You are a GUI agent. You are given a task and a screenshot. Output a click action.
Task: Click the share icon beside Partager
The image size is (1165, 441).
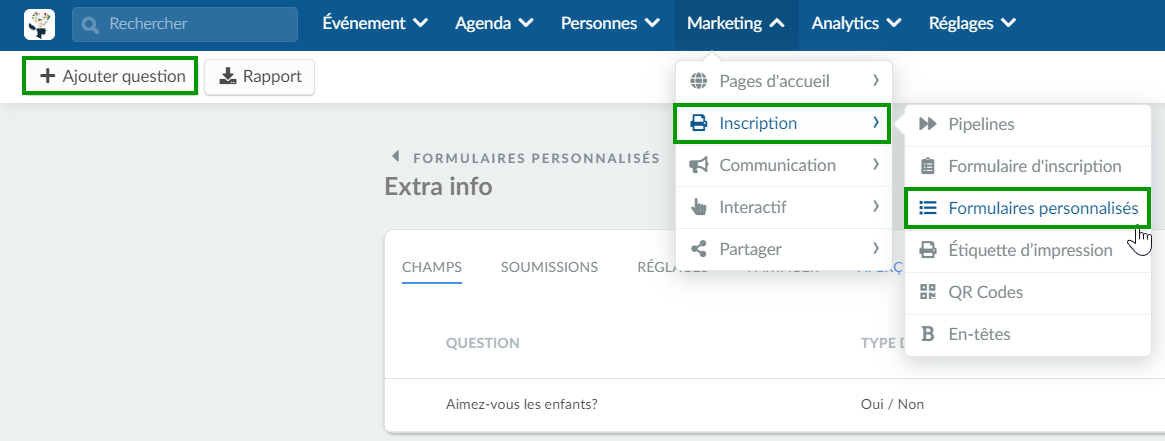tap(698, 249)
